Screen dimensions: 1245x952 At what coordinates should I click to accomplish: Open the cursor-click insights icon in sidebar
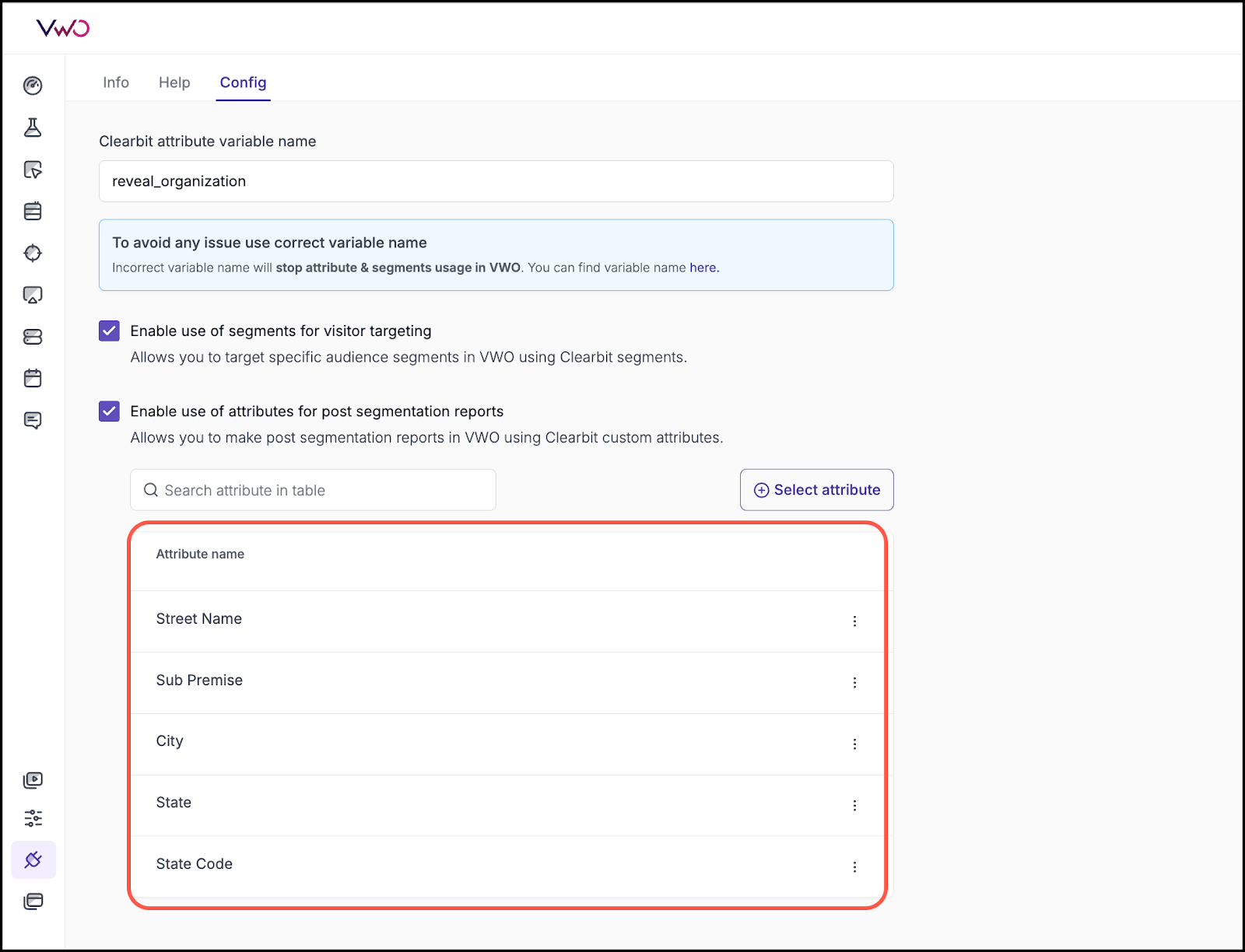click(x=33, y=170)
